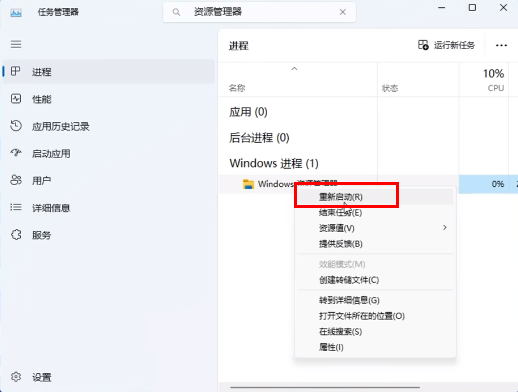Maximize the Task Manager window
Screen dimensions: 518x392
pyautogui.click(x=472, y=8)
